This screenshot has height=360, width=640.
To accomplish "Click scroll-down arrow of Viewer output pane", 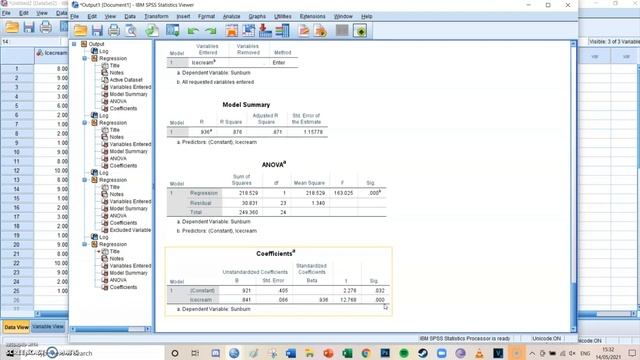I will (573, 329).
